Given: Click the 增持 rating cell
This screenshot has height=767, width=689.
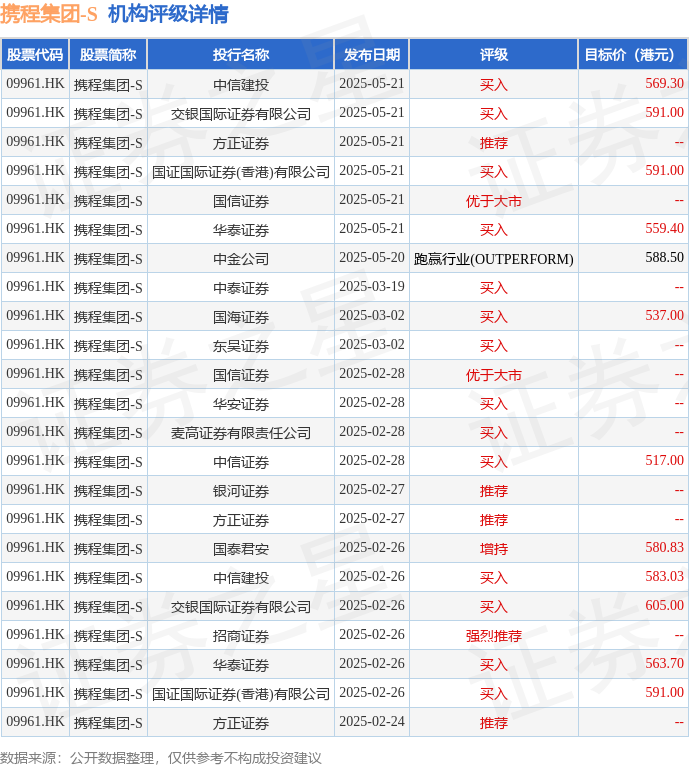Looking at the screenshot, I should point(493,549).
